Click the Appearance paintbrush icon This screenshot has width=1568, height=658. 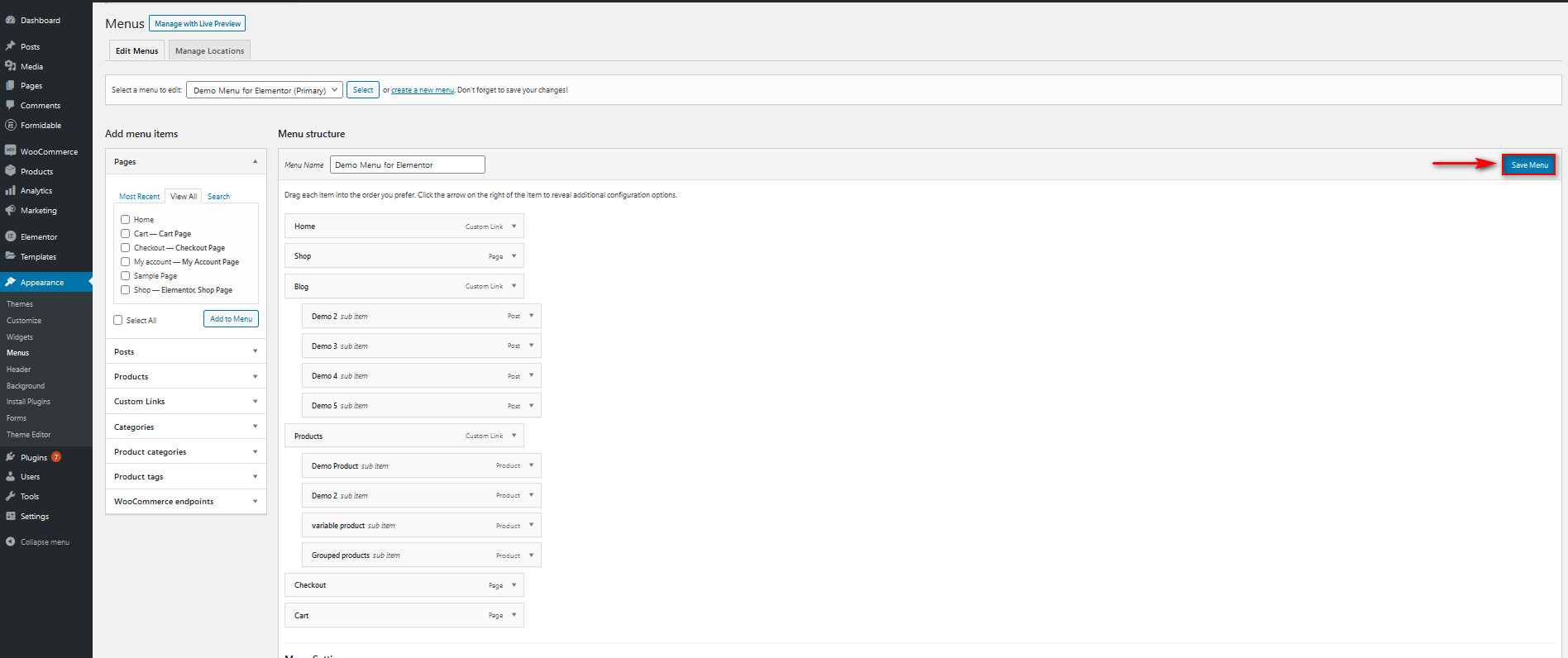11,282
